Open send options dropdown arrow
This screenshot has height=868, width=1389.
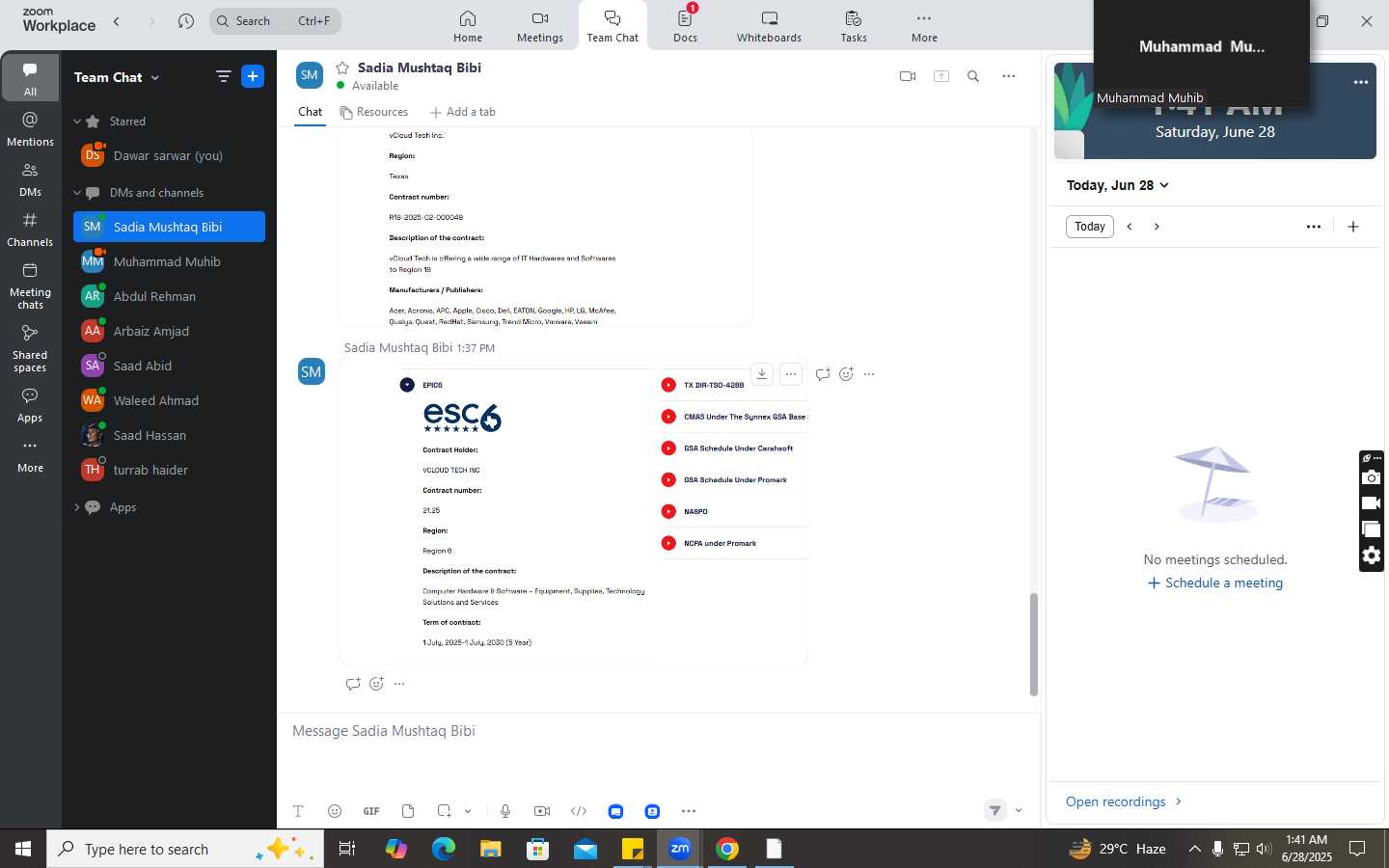pos(1019,811)
